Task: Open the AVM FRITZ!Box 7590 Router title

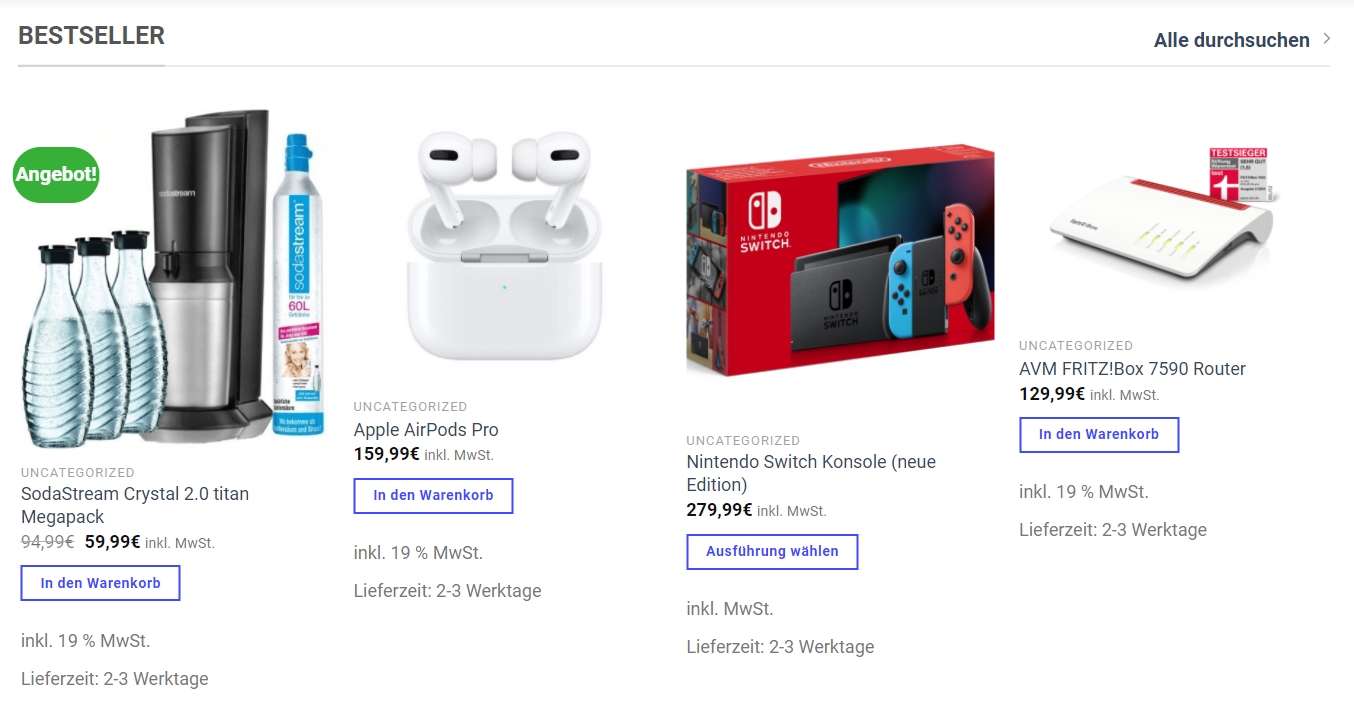Action: pyautogui.click(x=1132, y=369)
